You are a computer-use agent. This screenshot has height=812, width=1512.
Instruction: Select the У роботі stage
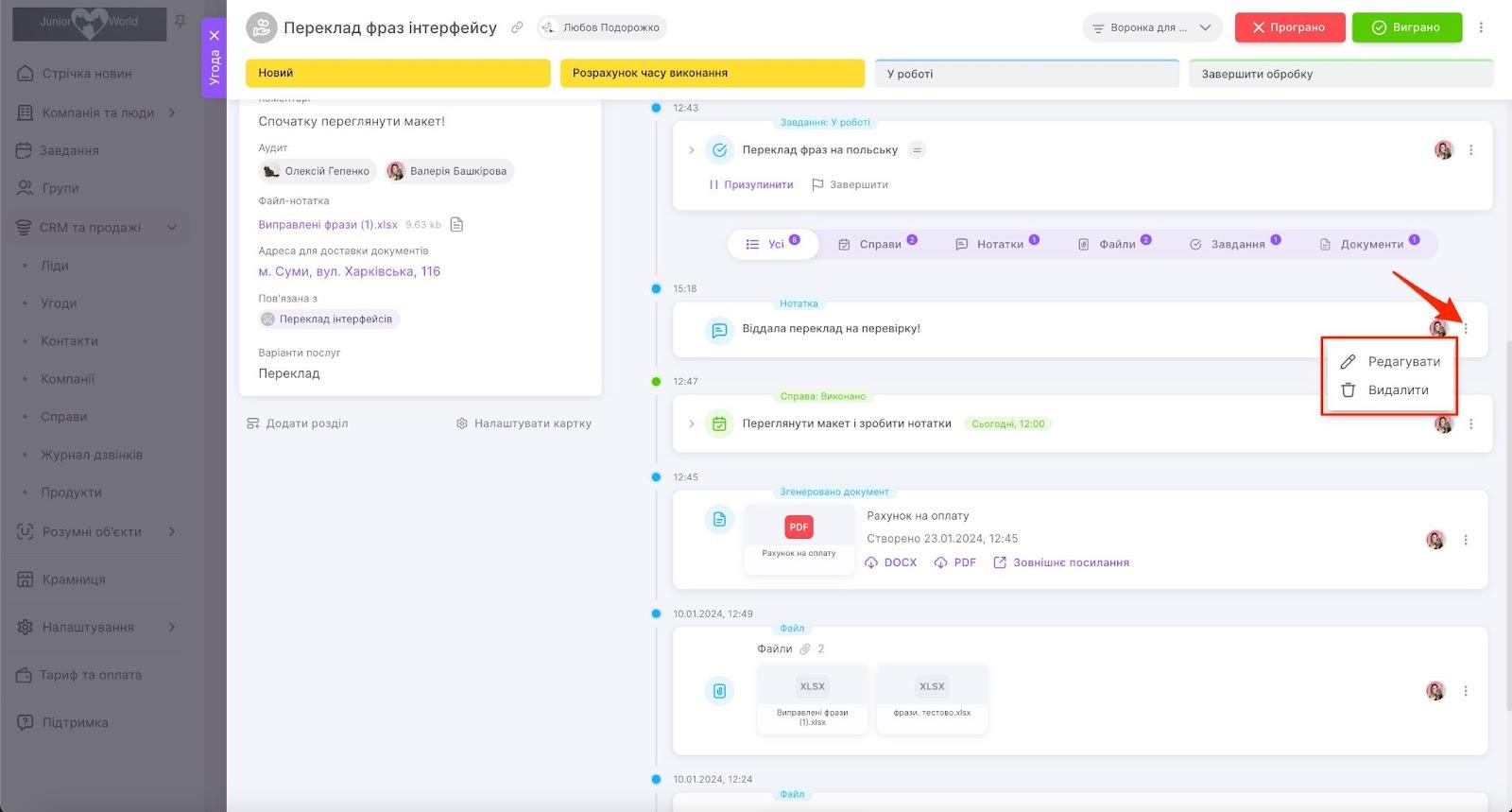coord(1027,74)
